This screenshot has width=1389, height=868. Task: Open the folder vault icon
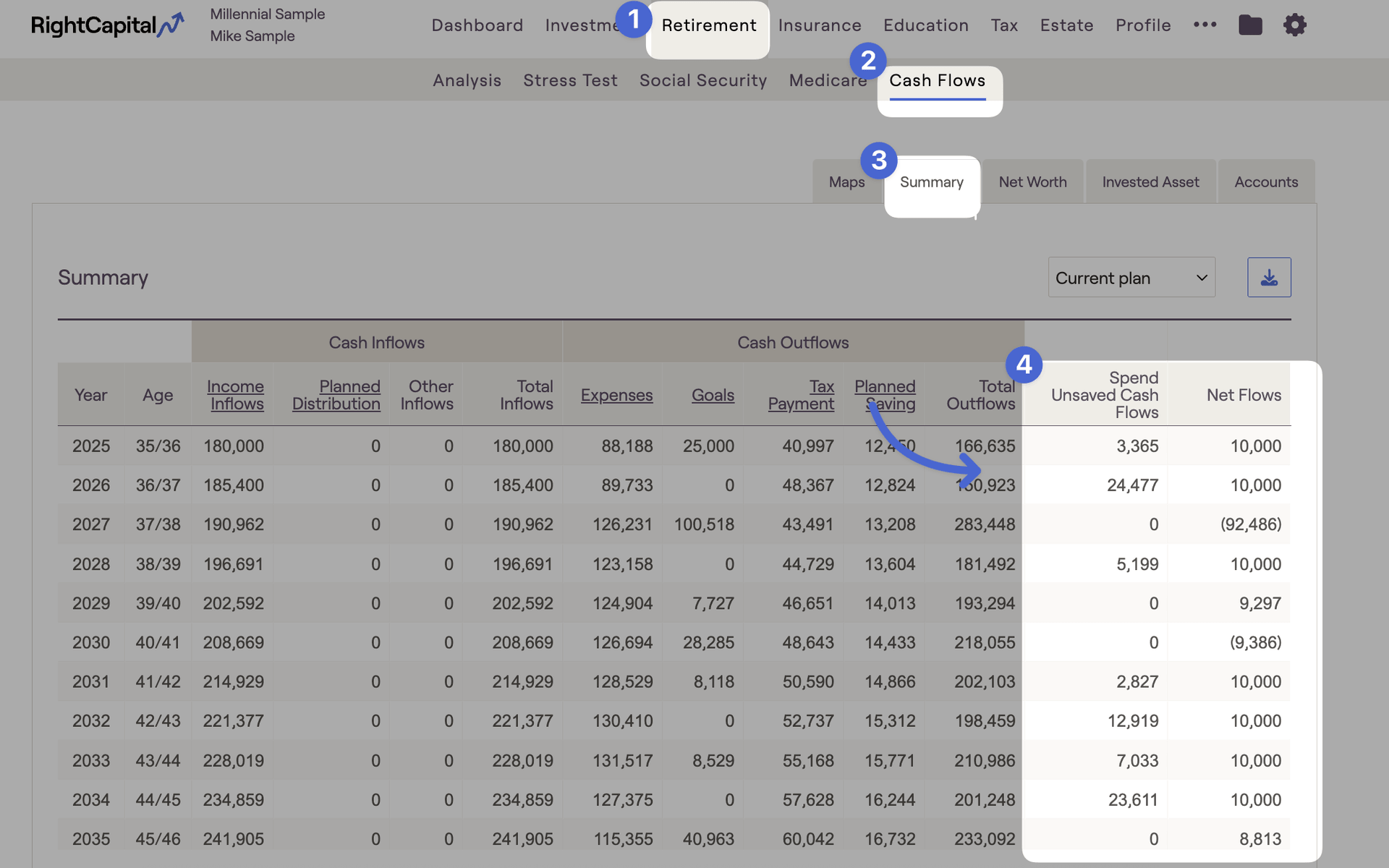tap(1250, 25)
